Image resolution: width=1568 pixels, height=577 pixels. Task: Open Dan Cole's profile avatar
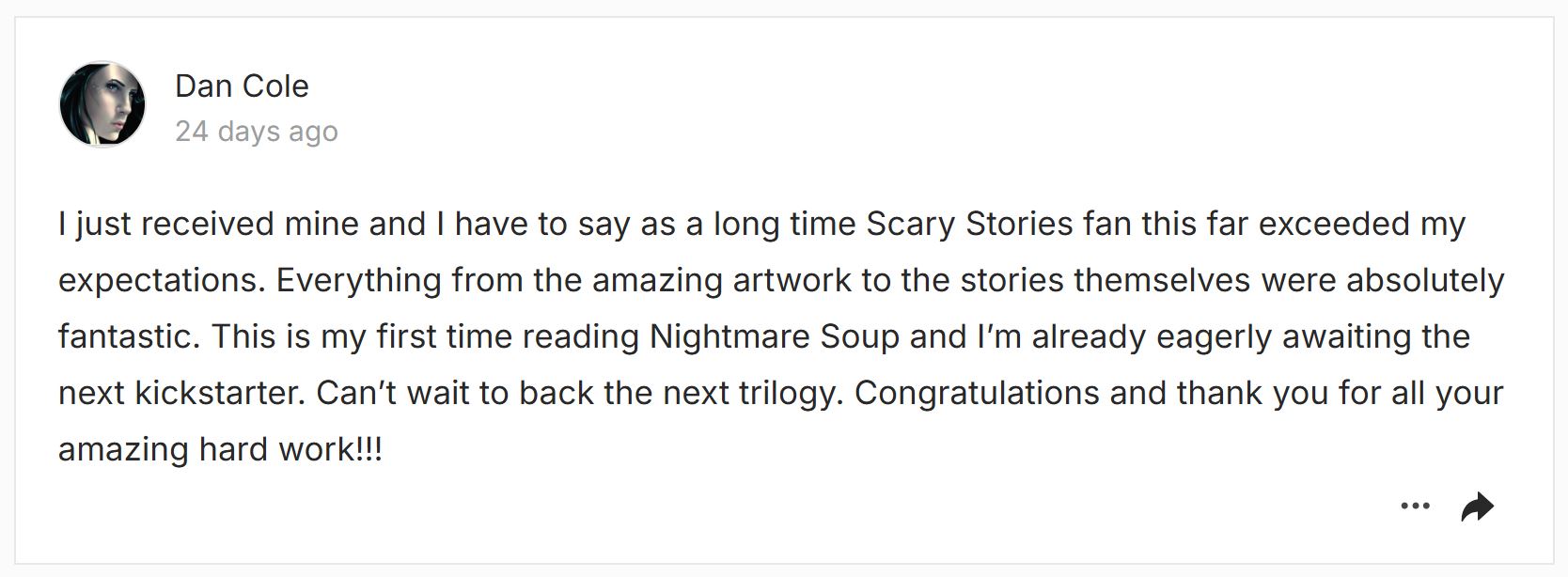pyautogui.click(x=102, y=104)
